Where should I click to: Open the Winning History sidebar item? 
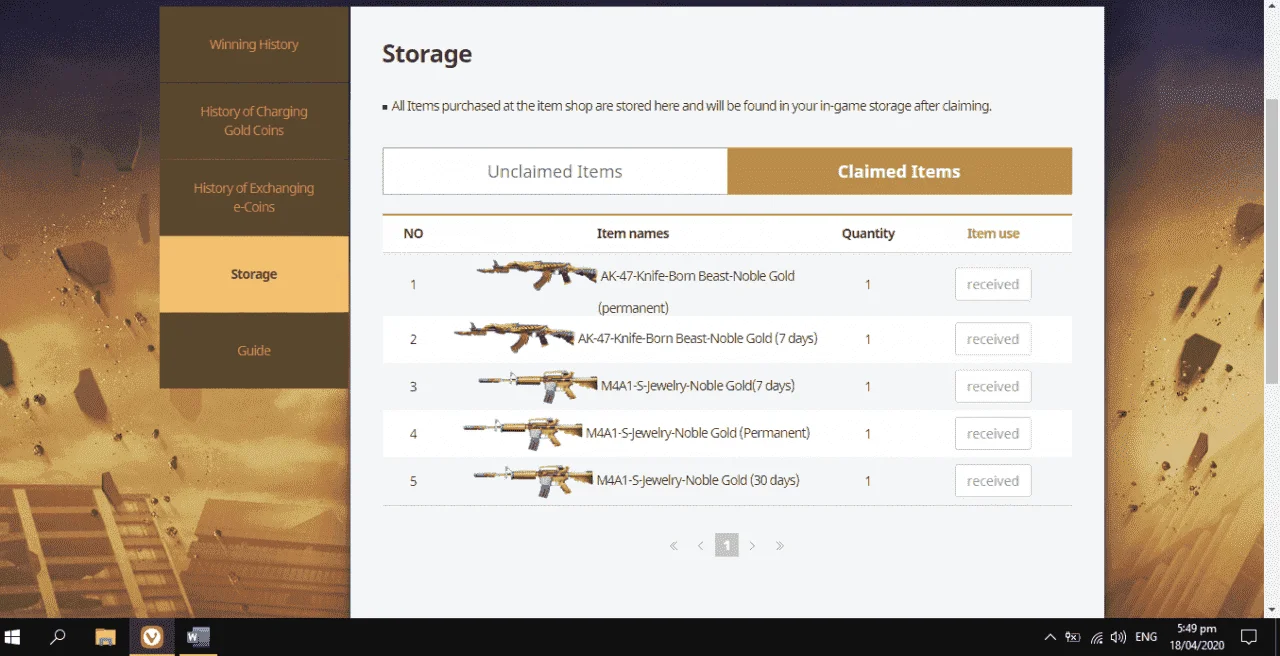[254, 45]
